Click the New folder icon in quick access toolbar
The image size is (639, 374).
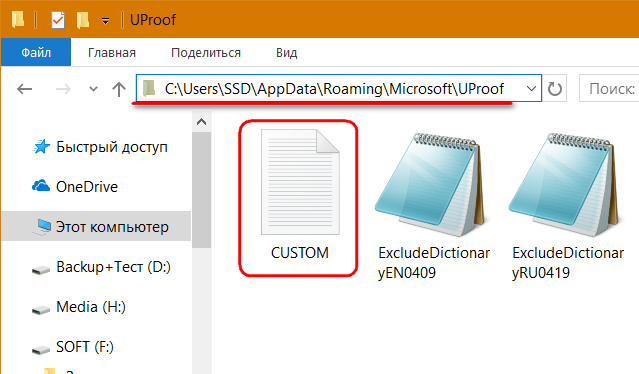[83, 20]
